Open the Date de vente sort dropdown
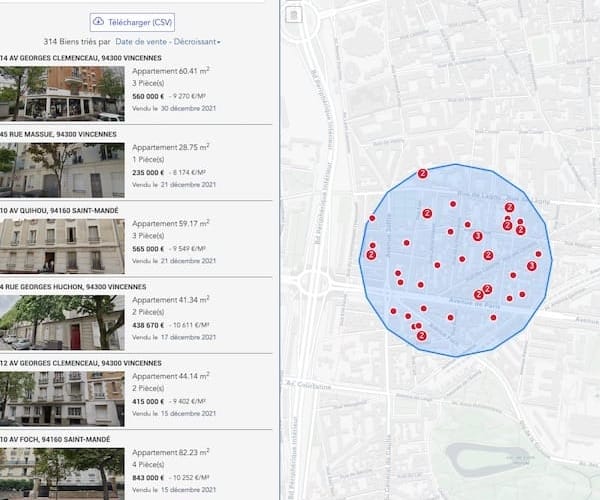The image size is (600, 500). 168,42
